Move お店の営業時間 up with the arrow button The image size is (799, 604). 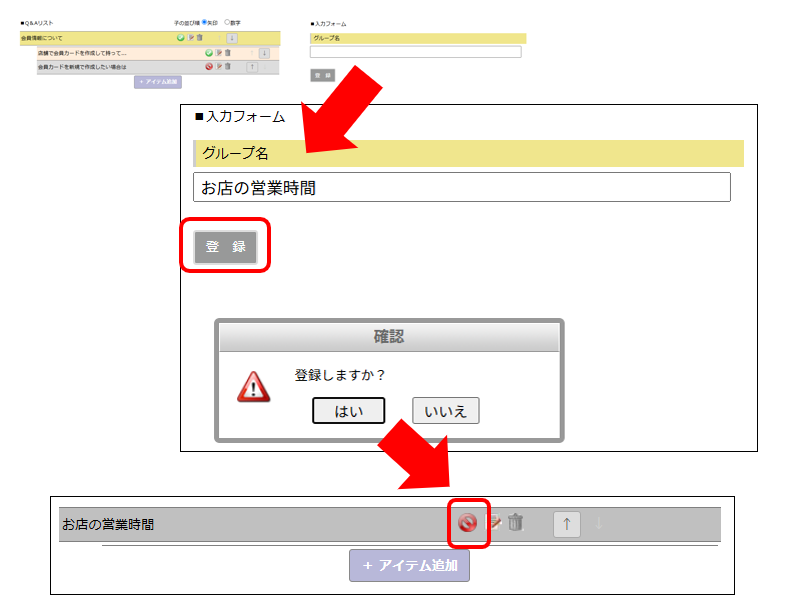pos(566,523)
